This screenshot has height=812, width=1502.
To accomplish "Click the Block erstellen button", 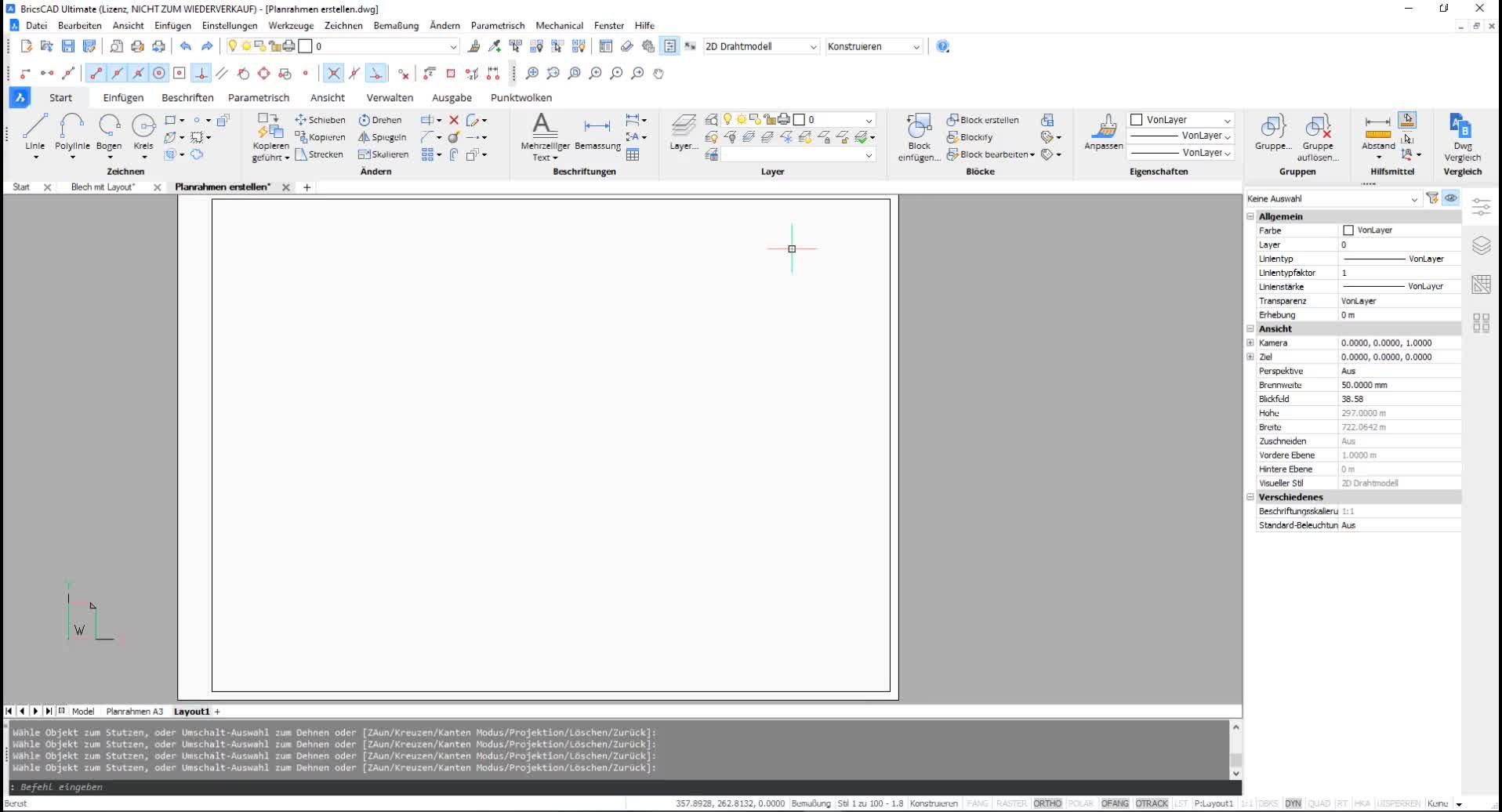I will tap(982, 120).
